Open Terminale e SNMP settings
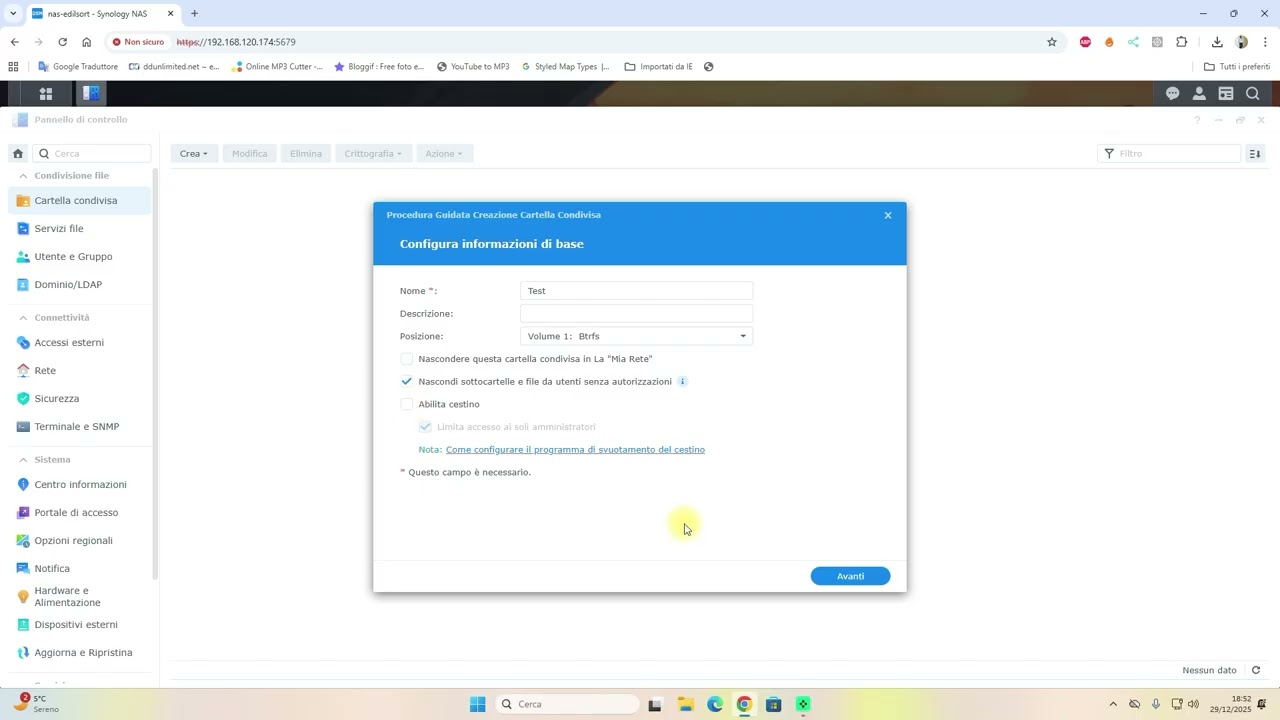The width and height of the screenshot is (1280, 720). click(x=80, y=427)
